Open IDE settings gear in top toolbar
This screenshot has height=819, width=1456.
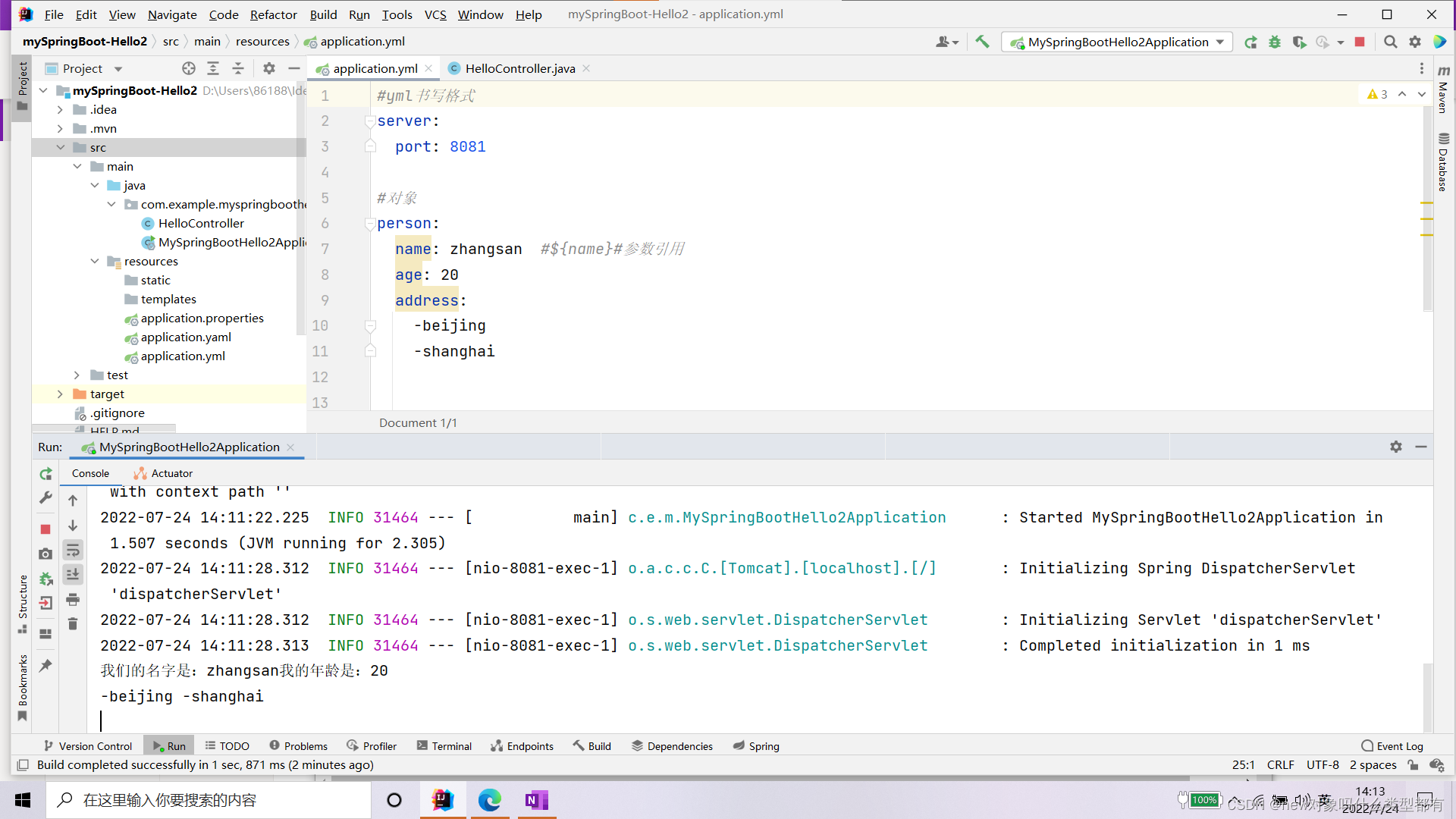[1415, 42]
